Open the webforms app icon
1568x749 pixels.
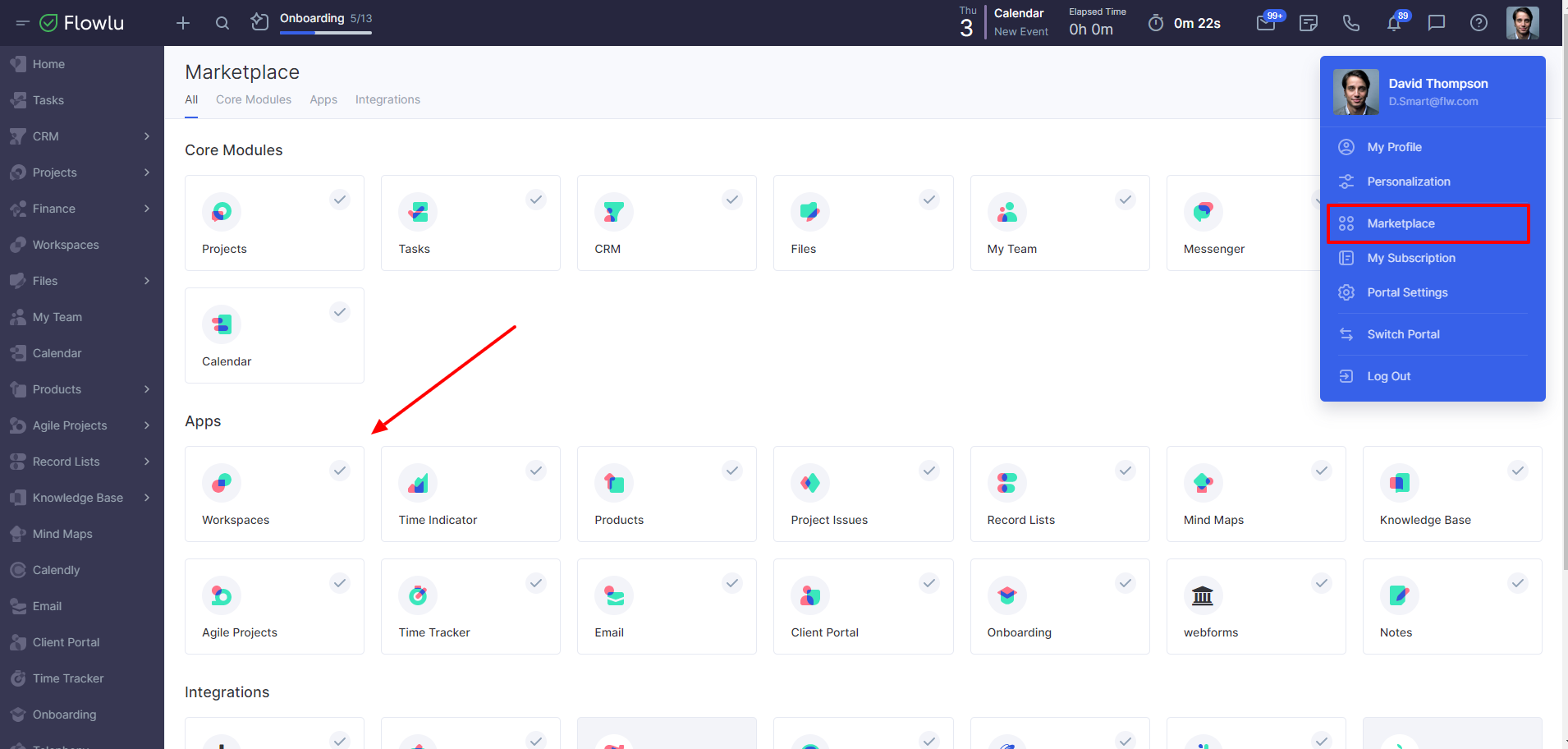tap(1204, 595)
